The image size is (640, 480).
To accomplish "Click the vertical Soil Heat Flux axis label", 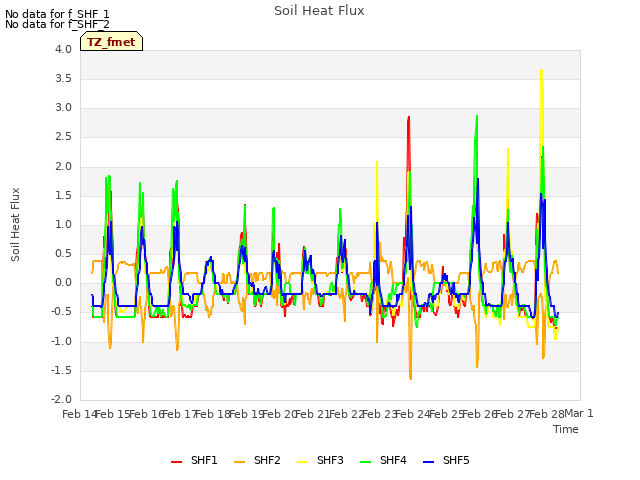I will coord(15,224).
